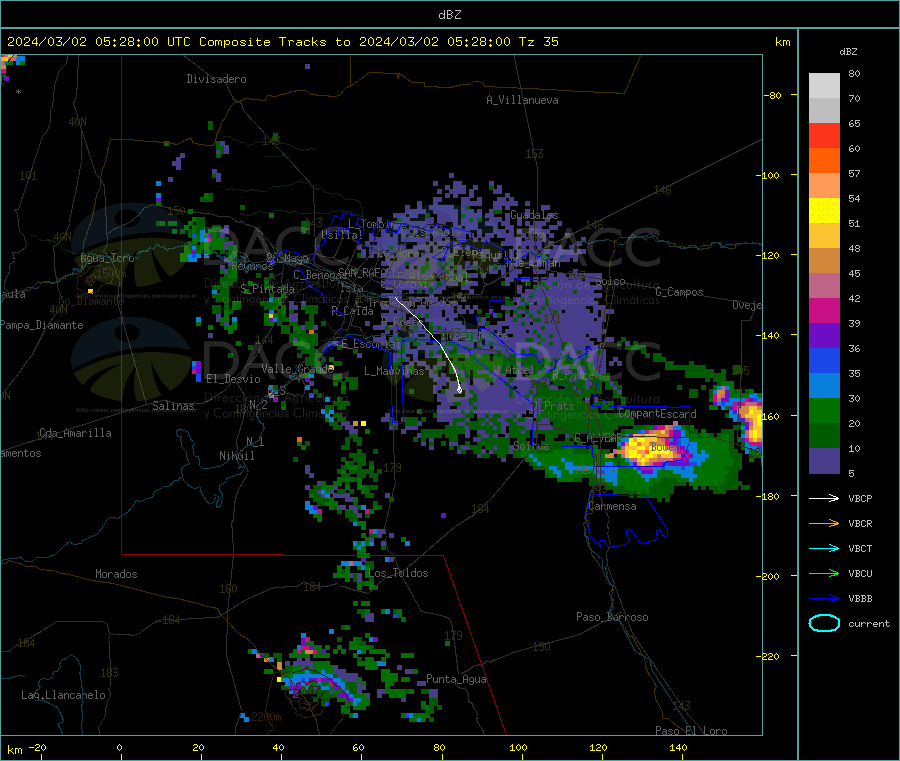Pick the red 60-65 dBZ legend swatch
The image size is (900, 761).
[x=824, y=135]
